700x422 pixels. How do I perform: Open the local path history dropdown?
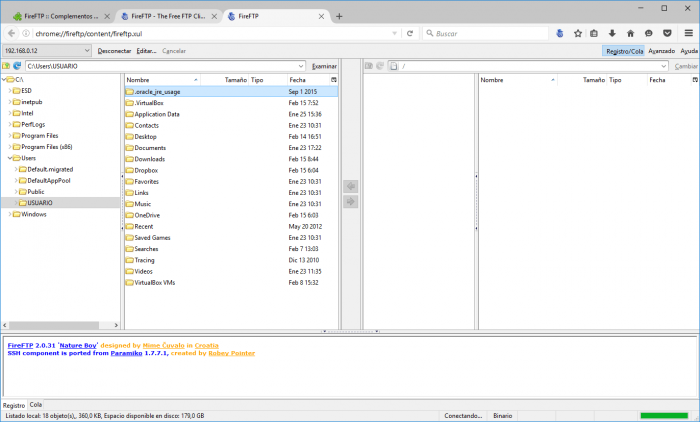tap(301, 66)
